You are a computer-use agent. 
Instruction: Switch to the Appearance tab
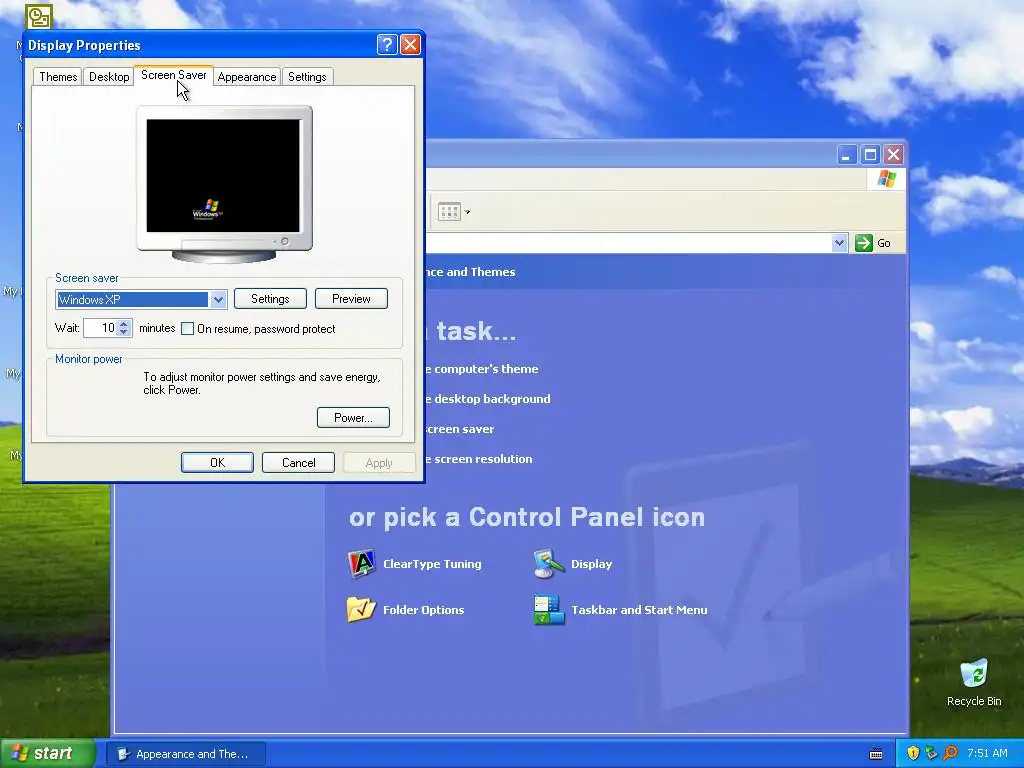[x=247, y=76]
